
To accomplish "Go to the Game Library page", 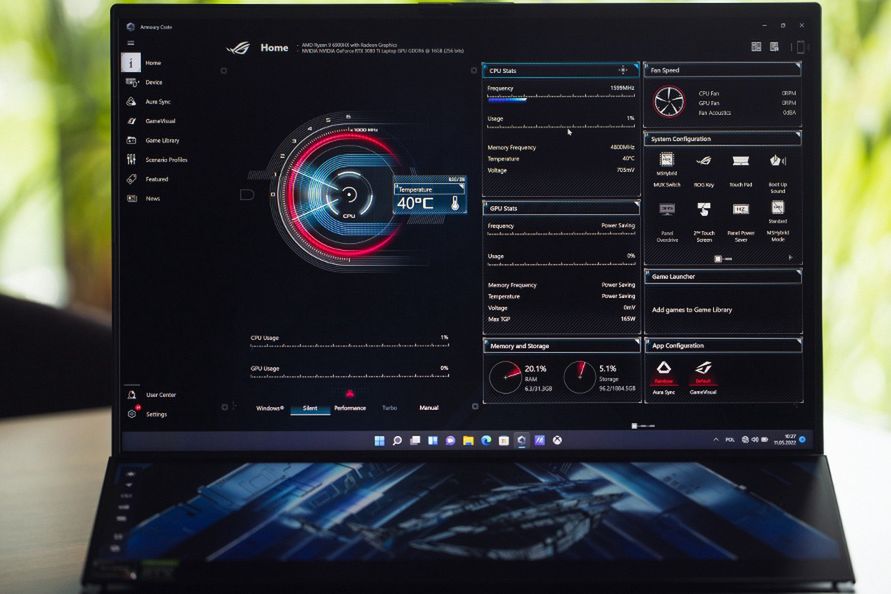I will point(132,140).
